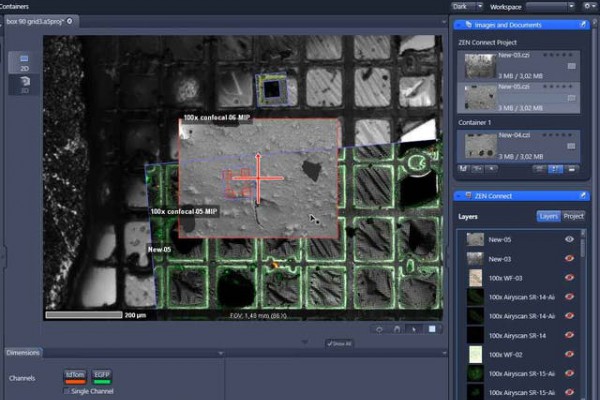Toggle visibility of the 100x WF-03 layer
This screenshot has height=400, width=600.
coord(569,278)
